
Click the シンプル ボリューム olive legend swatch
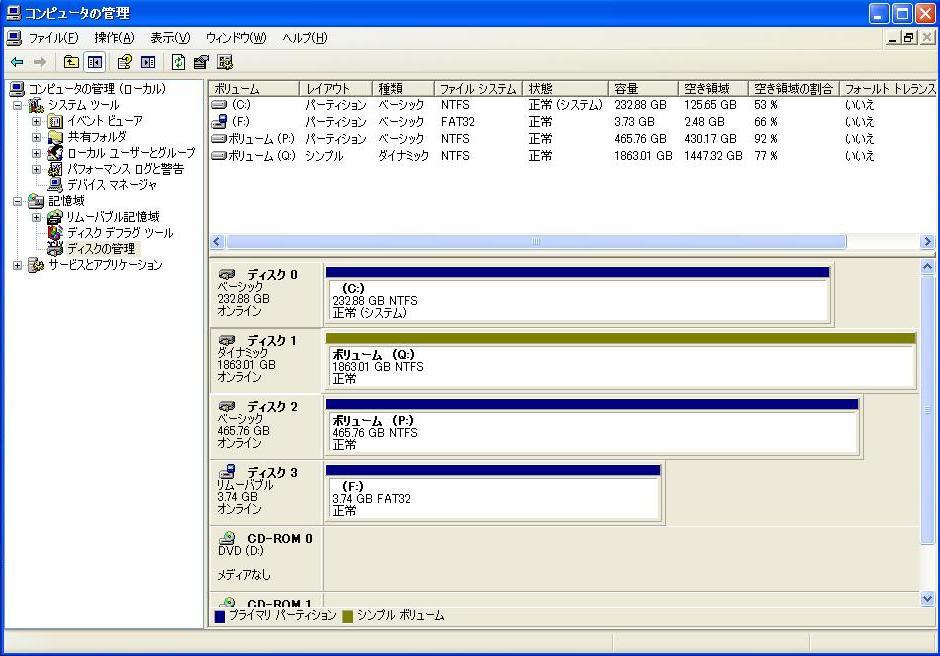(347, 616)
